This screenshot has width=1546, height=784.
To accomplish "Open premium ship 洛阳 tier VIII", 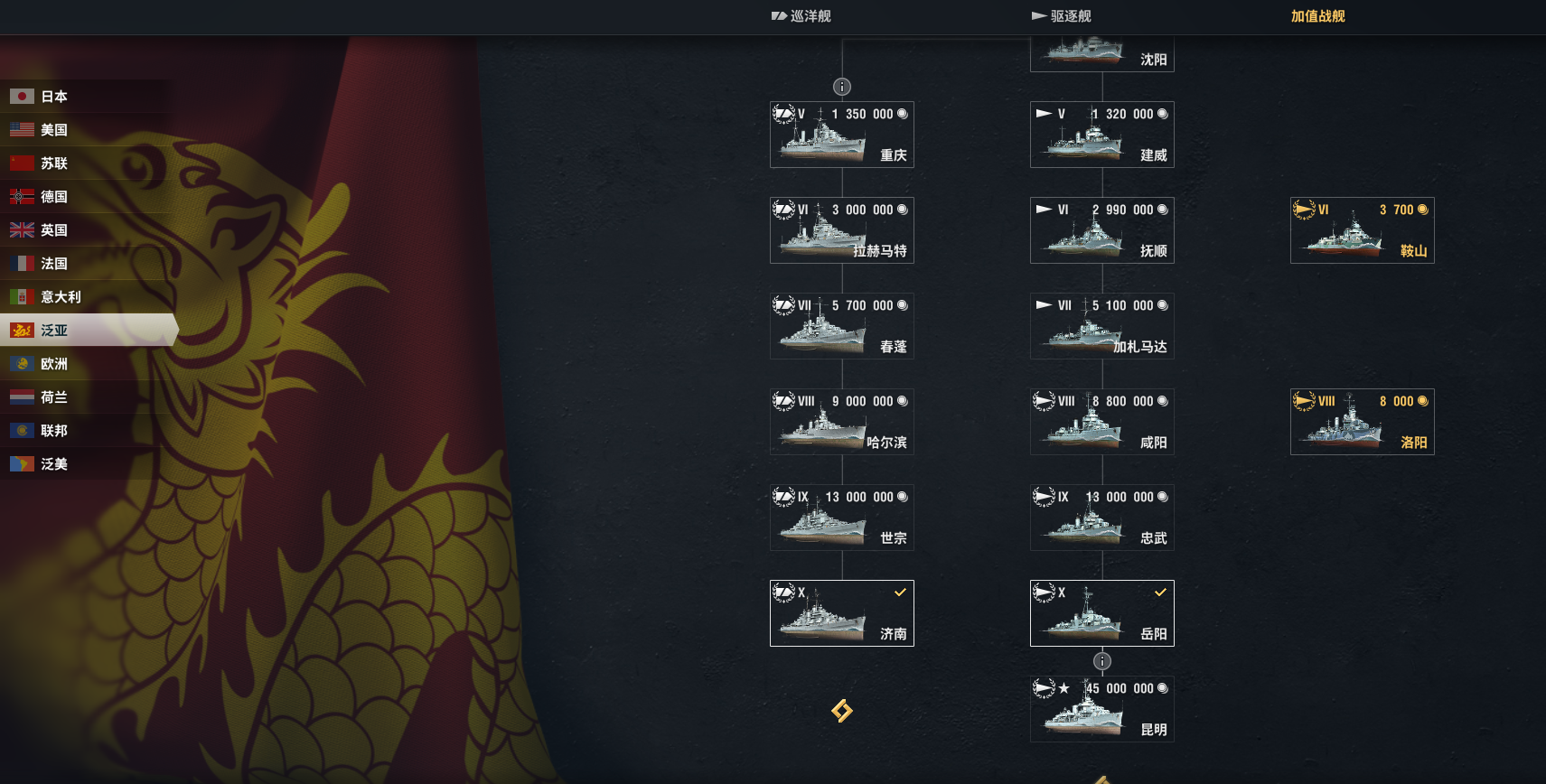I will (1363, 422).
